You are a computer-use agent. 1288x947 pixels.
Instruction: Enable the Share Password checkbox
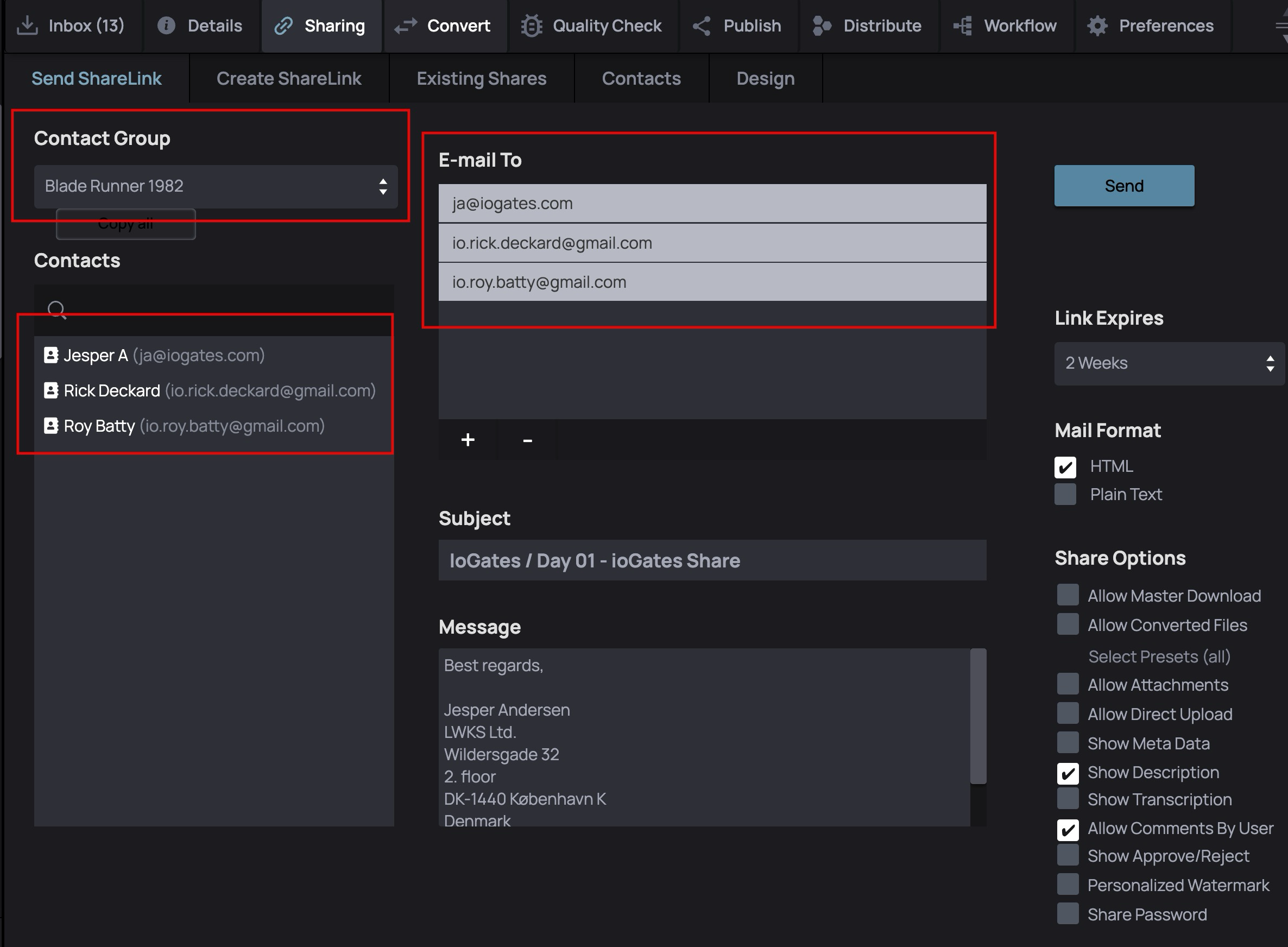[1068, 914]
